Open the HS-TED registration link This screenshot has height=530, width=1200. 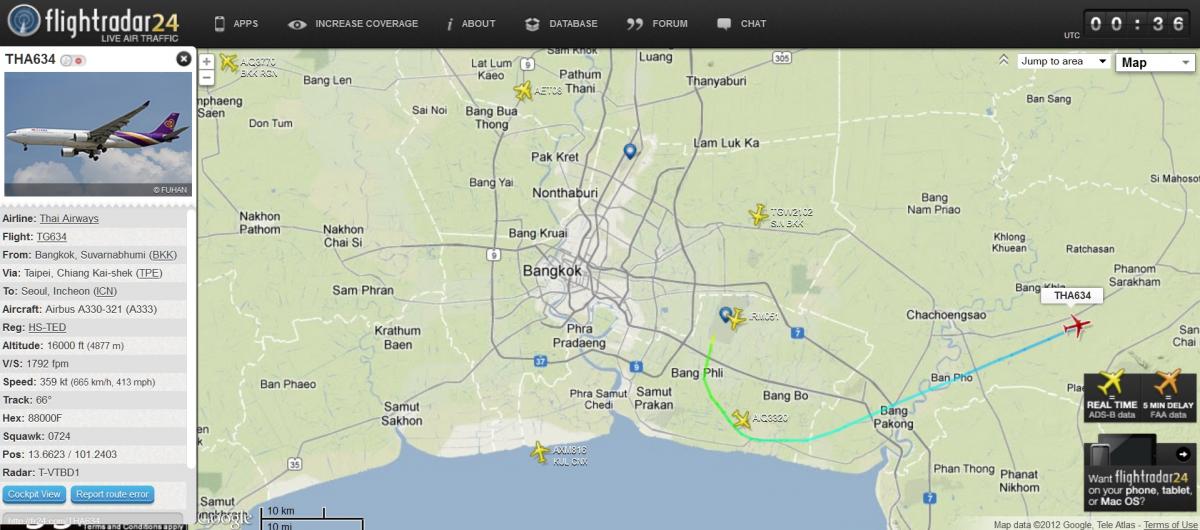point(47,327)
